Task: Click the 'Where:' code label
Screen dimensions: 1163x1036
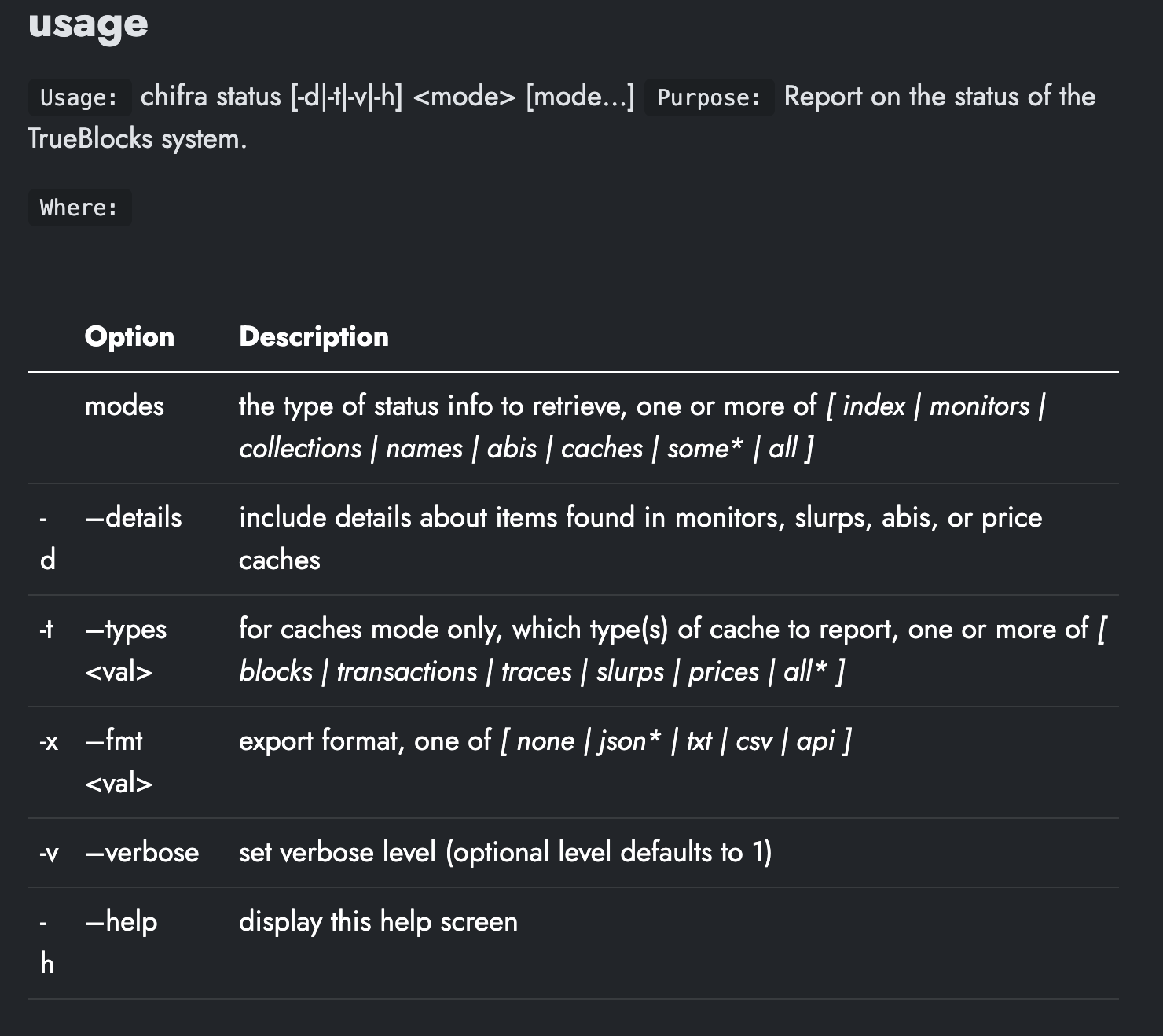Action: coord(79,208)
